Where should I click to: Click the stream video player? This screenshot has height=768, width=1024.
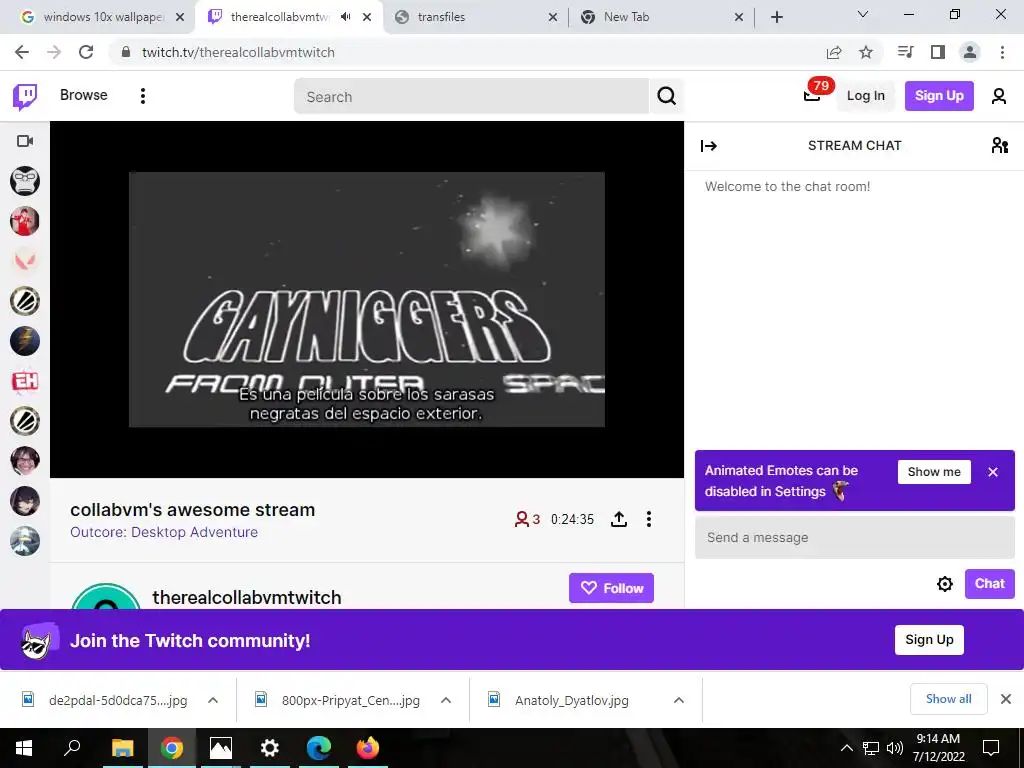tap(367, 299)
